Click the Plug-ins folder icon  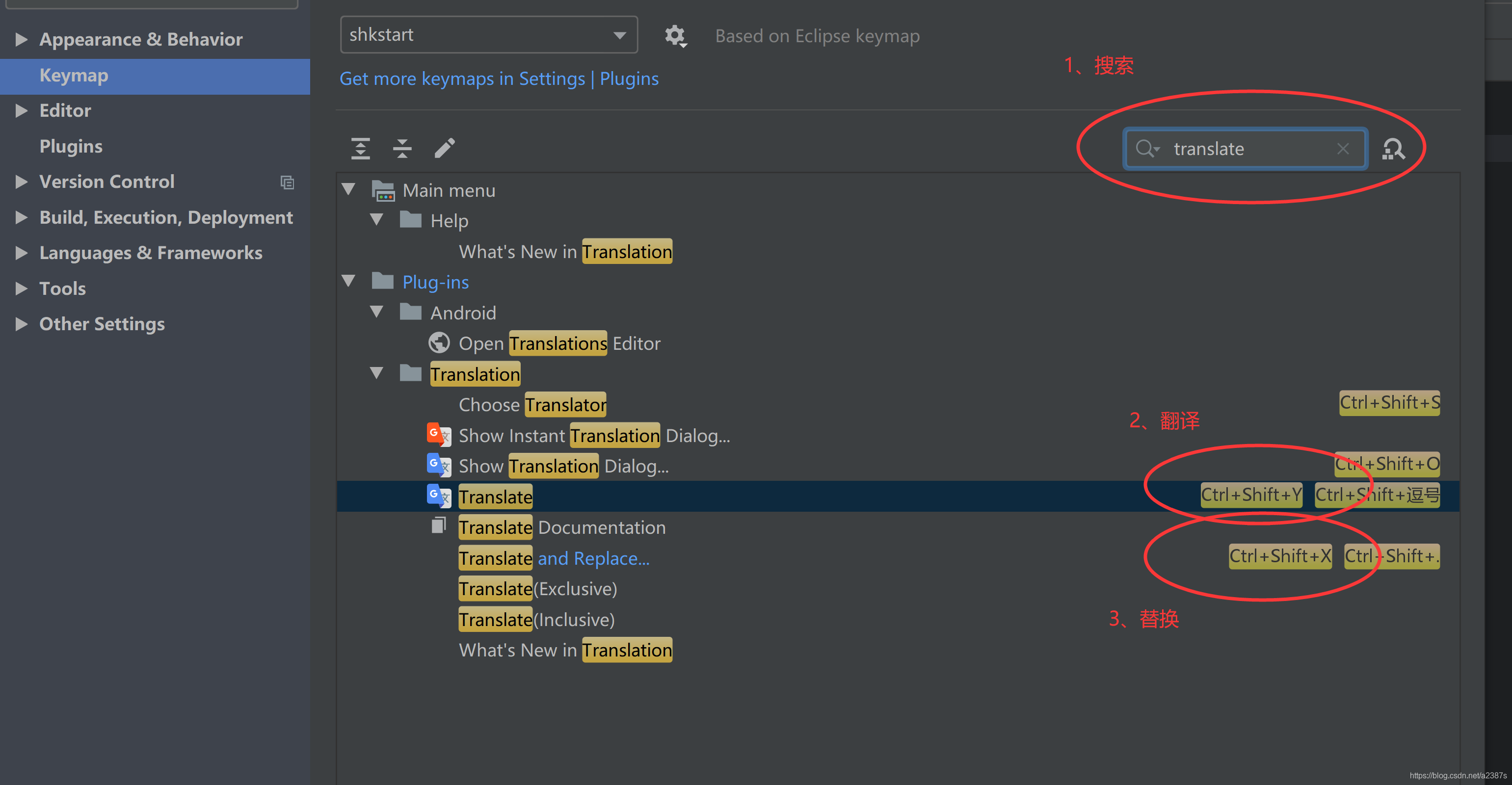(383, 281)
